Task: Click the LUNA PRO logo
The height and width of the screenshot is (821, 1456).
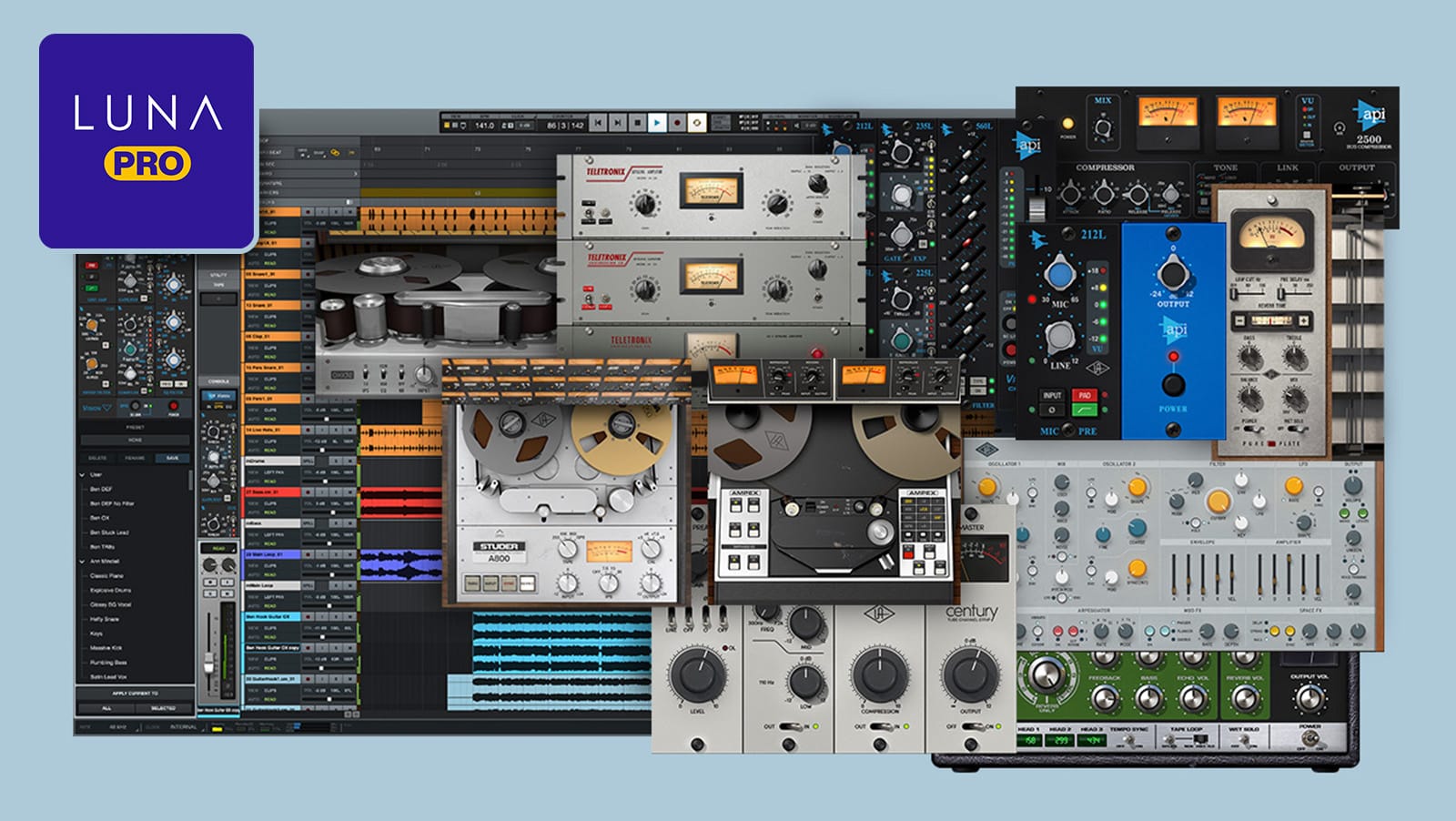Action: tap(147, 141)
